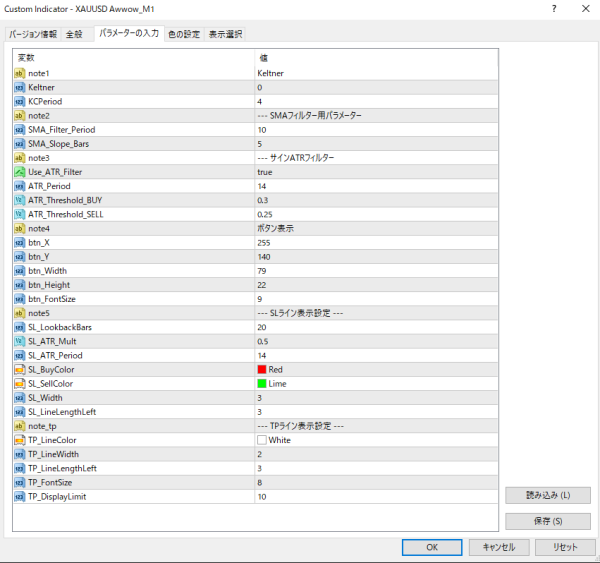
Task: Click the integer icon next to KCPeriod
Action: (x=19, y=101)
